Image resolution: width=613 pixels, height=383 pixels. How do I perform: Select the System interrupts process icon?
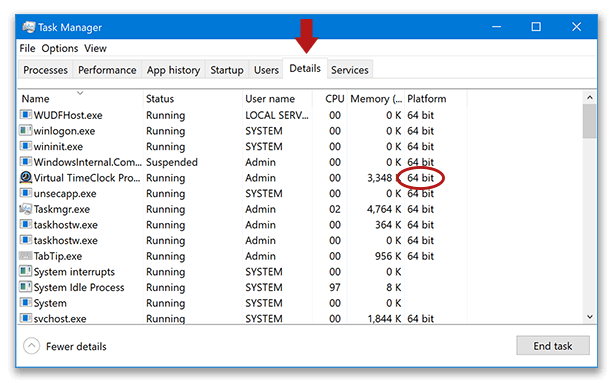point(25,271)
